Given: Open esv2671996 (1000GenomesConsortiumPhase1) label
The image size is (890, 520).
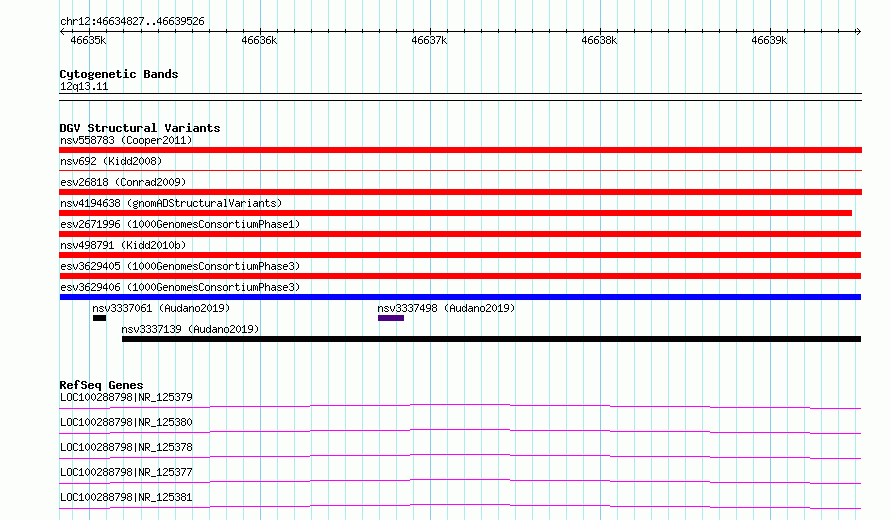Looking at the screenshot, I should (x=180, y=224).
